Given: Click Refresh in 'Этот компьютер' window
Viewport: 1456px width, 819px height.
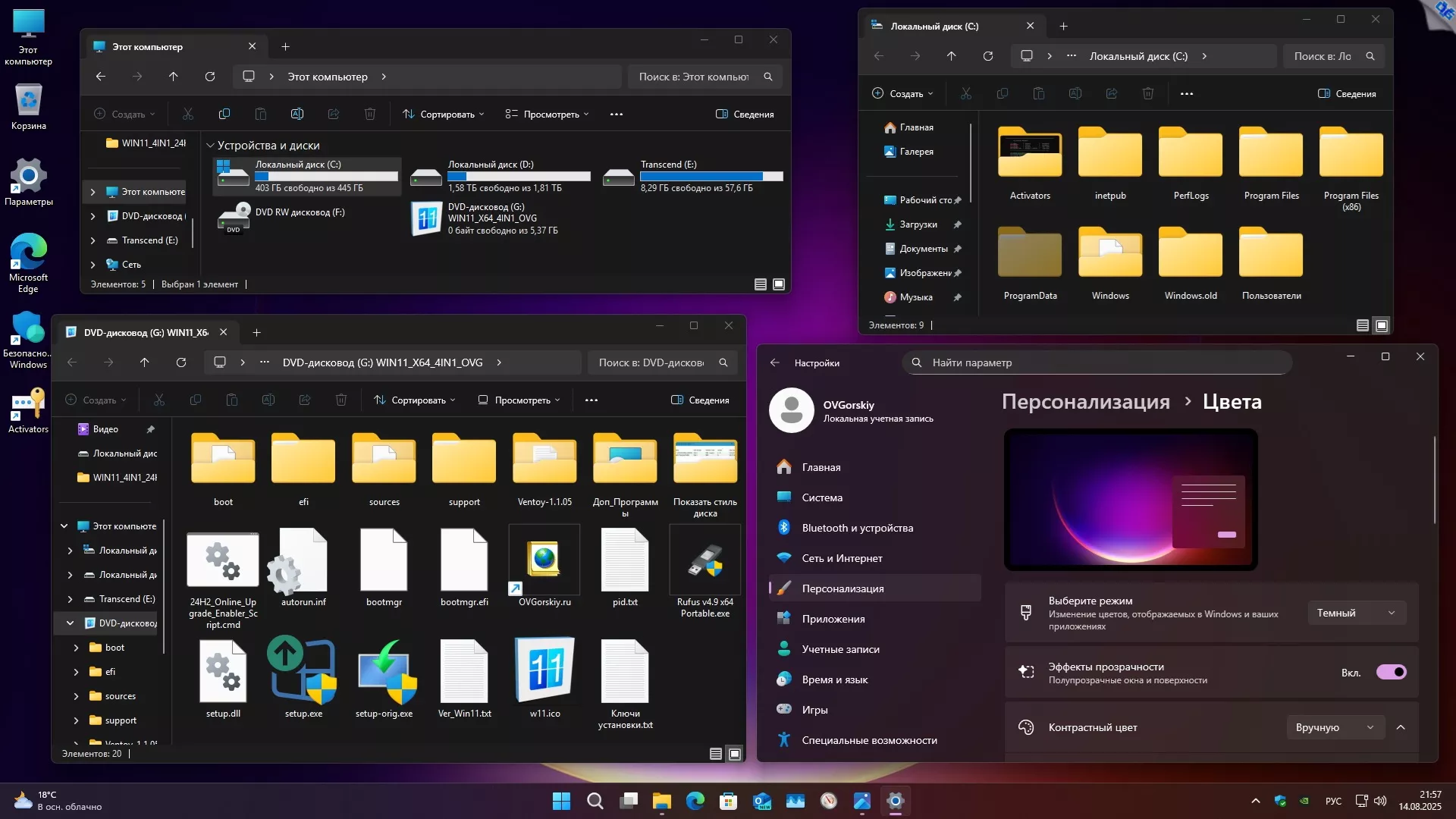Looking at the screenshot, I should (x=210, y=77).
